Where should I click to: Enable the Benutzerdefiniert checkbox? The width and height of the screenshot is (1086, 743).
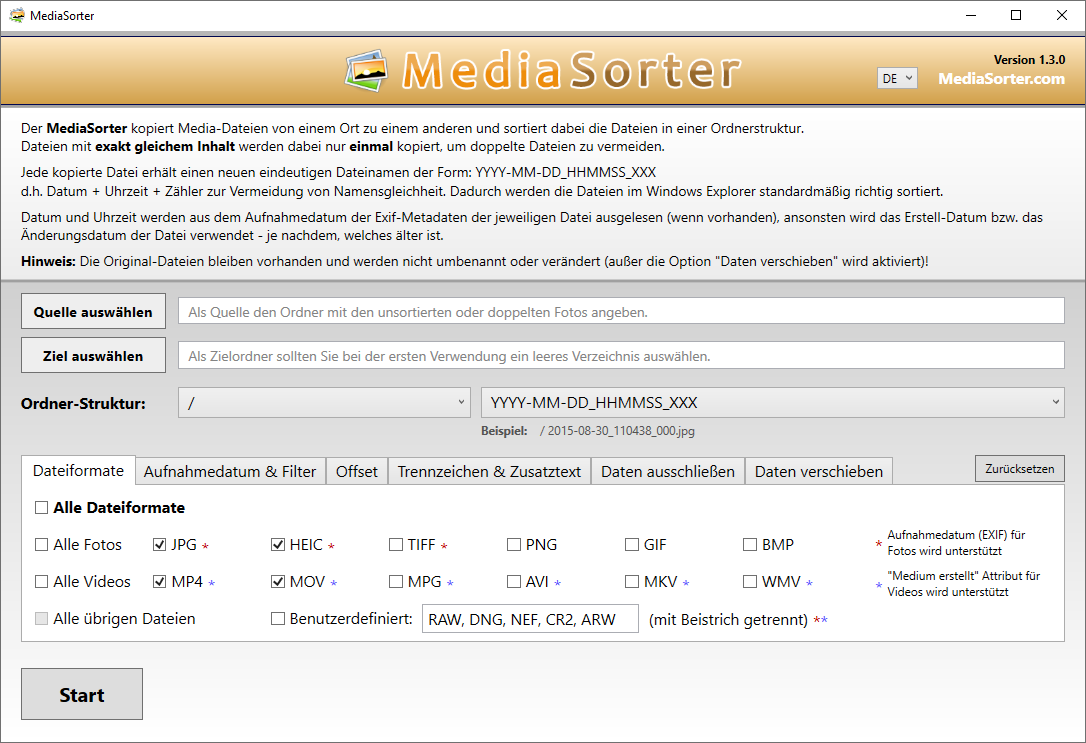click(278, 619)
